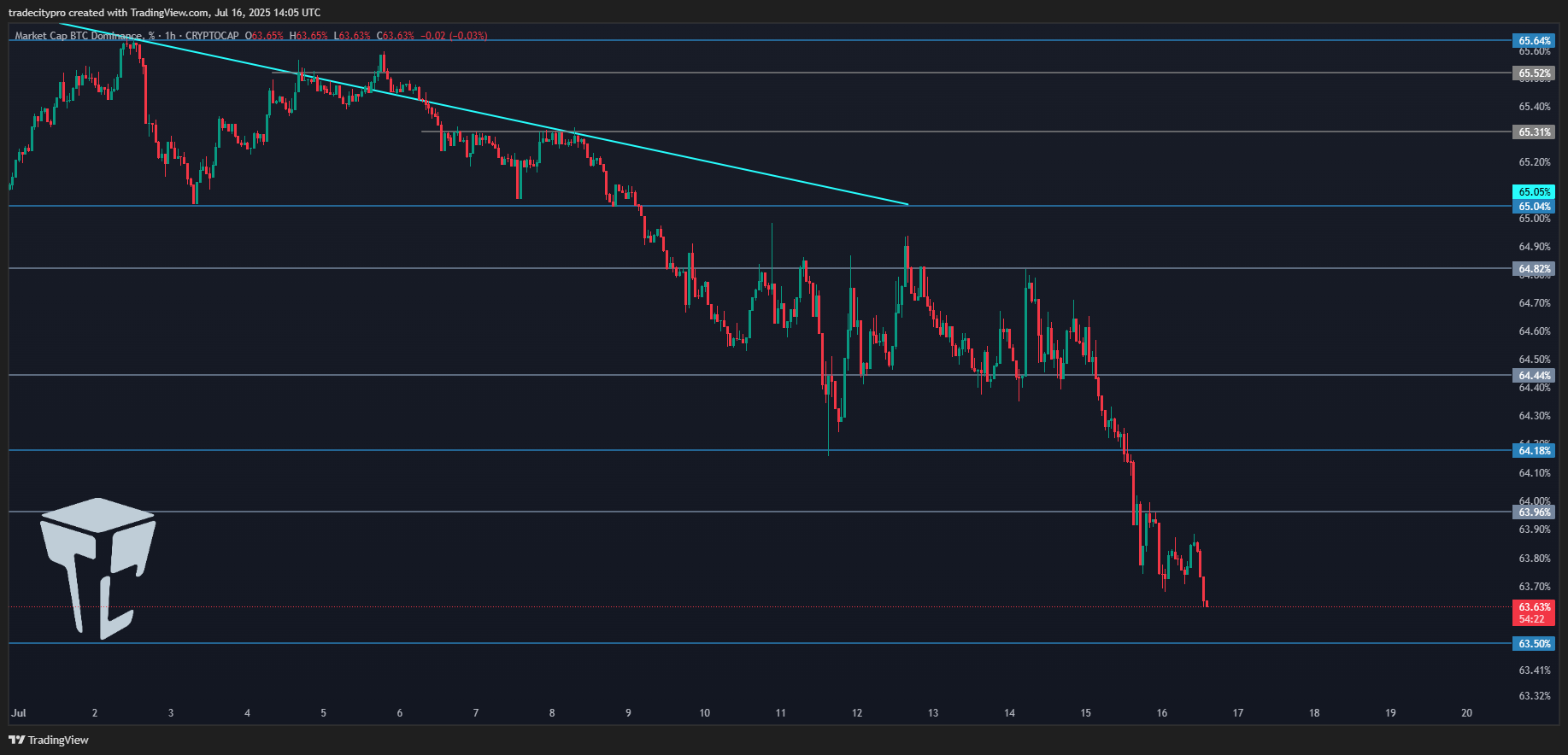
Task: Click date '13' on the time axis
Action: (933, 713)
